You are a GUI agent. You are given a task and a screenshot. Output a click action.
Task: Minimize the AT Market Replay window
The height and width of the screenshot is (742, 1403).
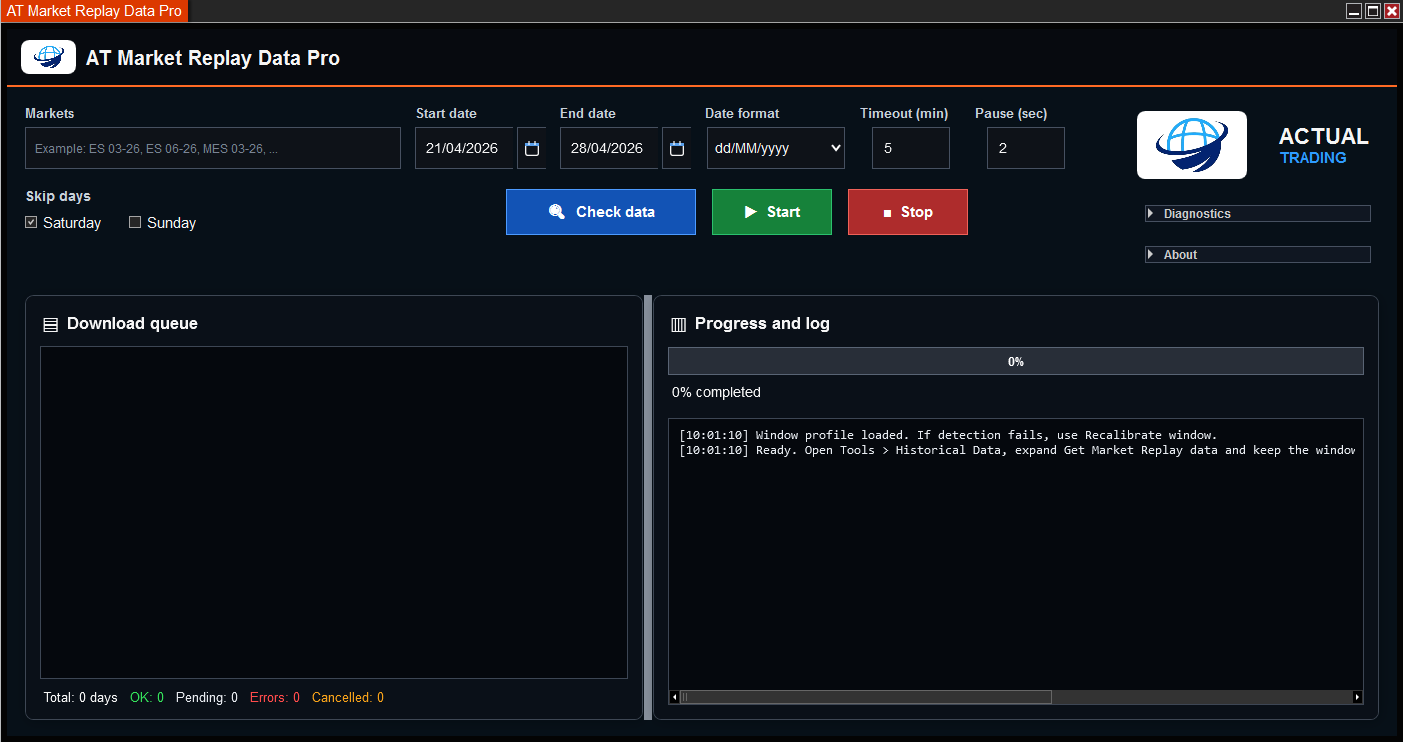pyautogui.click(x=1354, y=11)
